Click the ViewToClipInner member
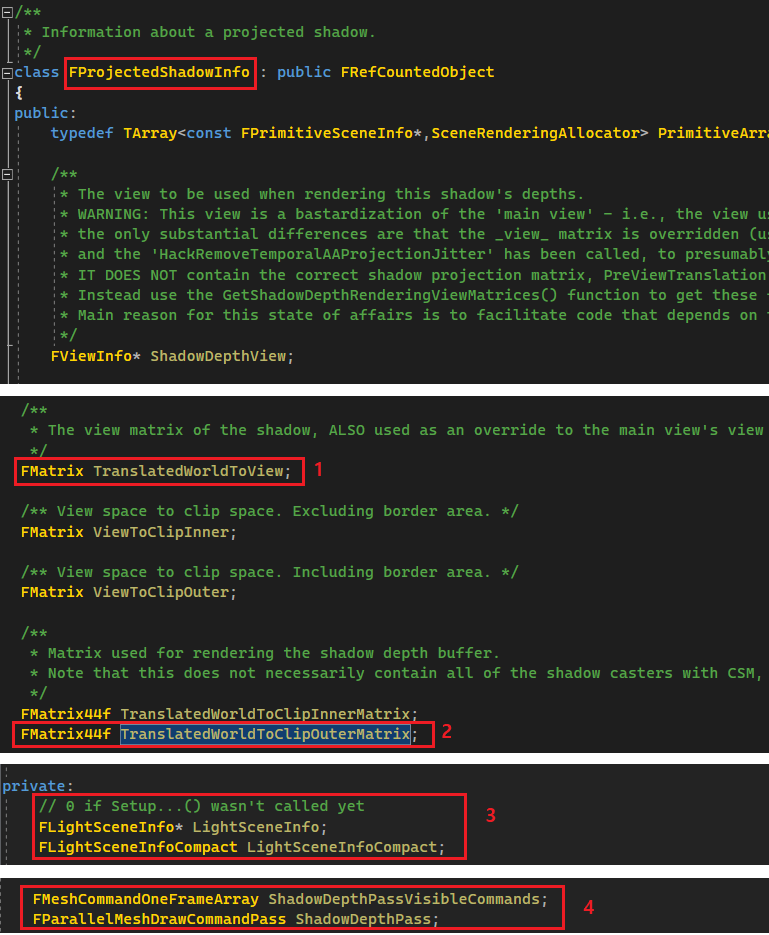Viewport: 769px width, 935px height. [161, 532]
